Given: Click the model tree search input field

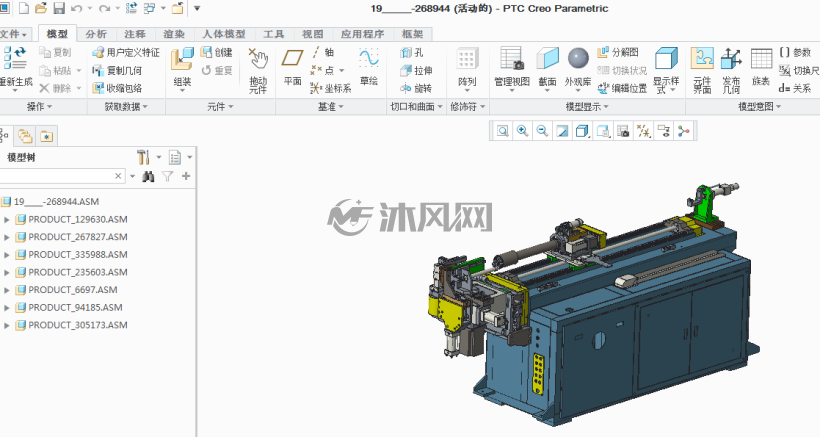Looking at the screenshot, I should click(x=55, y=176).
